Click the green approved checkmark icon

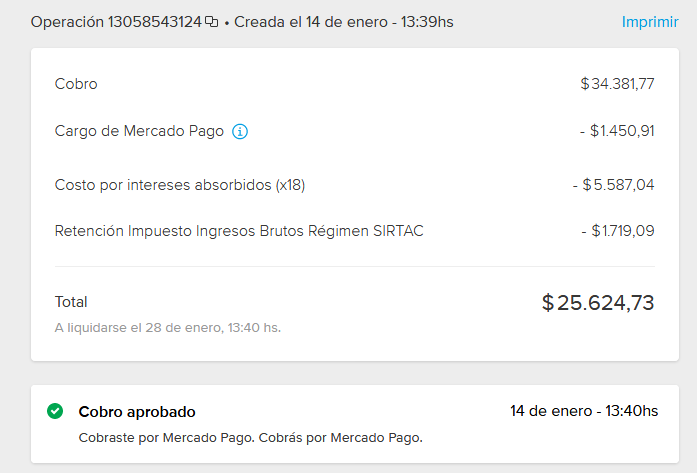coord(55,411)
